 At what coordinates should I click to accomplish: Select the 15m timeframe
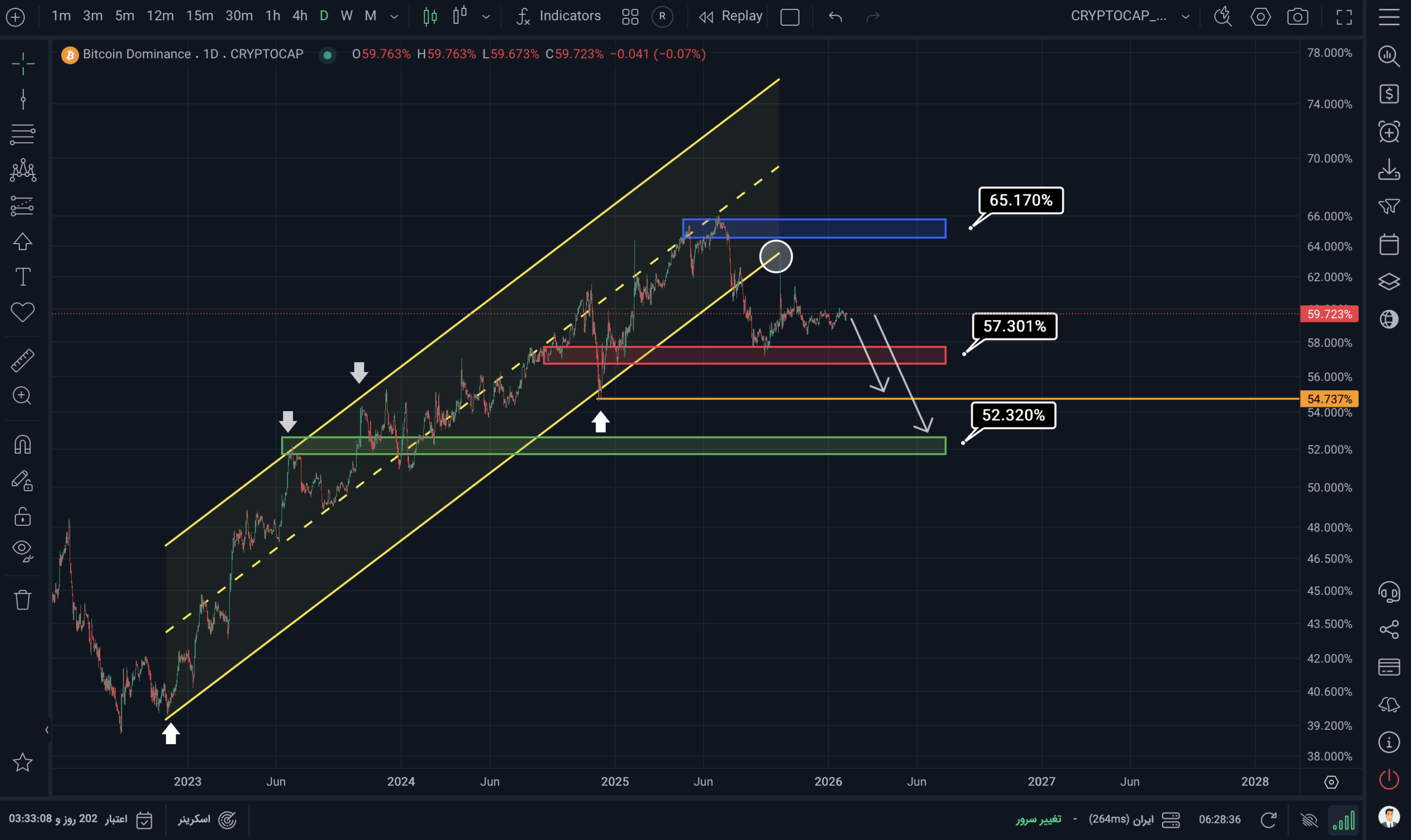pyautogui.click(x=200, y=16)
